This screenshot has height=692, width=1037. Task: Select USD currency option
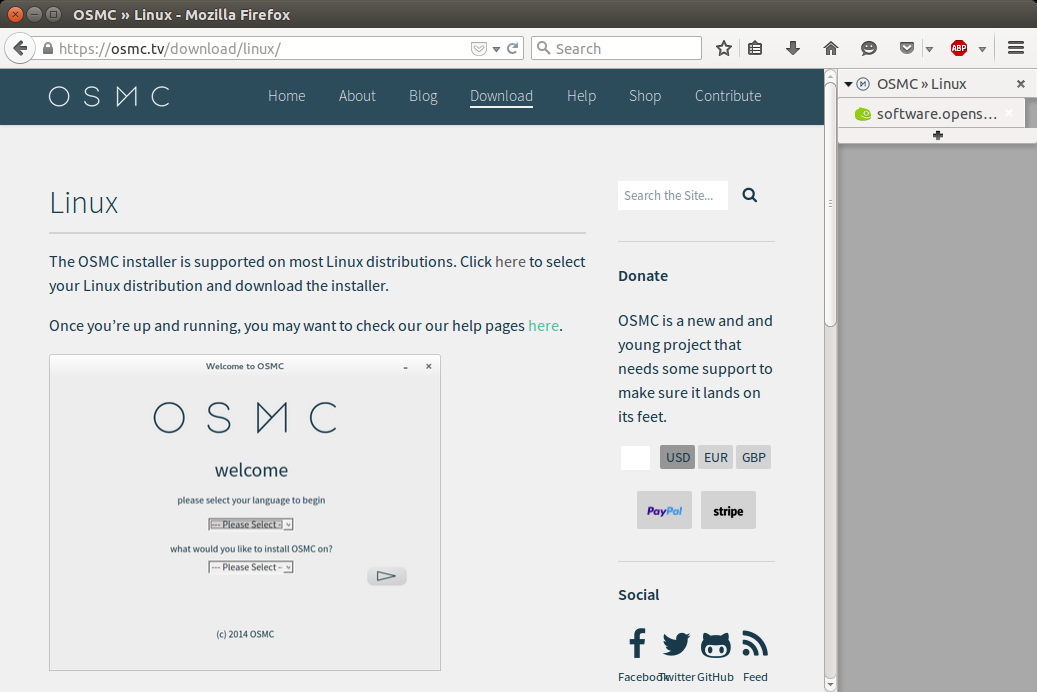tap(678, 458)
